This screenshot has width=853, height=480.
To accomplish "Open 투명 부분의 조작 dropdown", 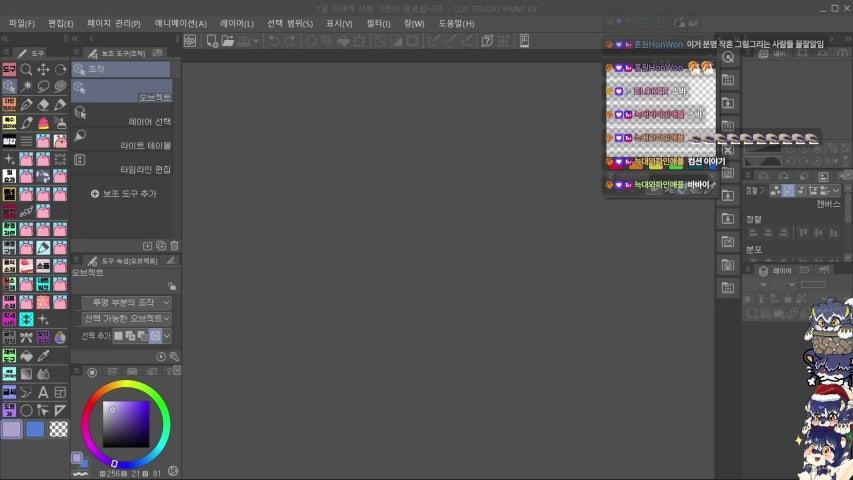I will (127, 303).
